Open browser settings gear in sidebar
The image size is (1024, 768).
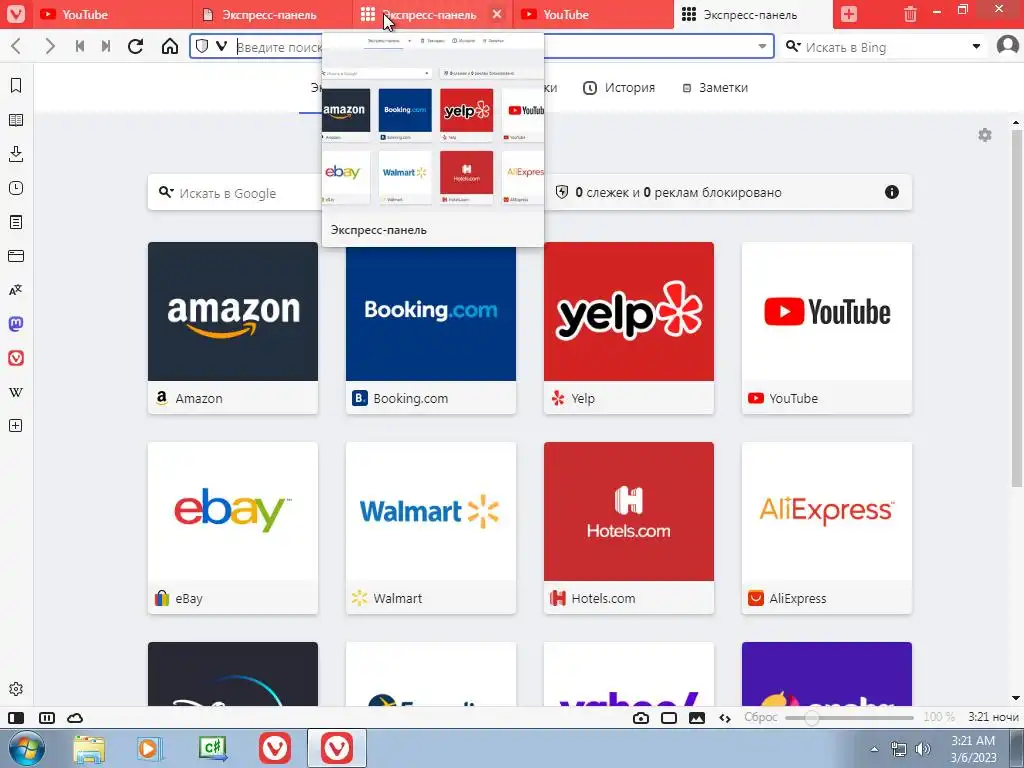(16, 689)
